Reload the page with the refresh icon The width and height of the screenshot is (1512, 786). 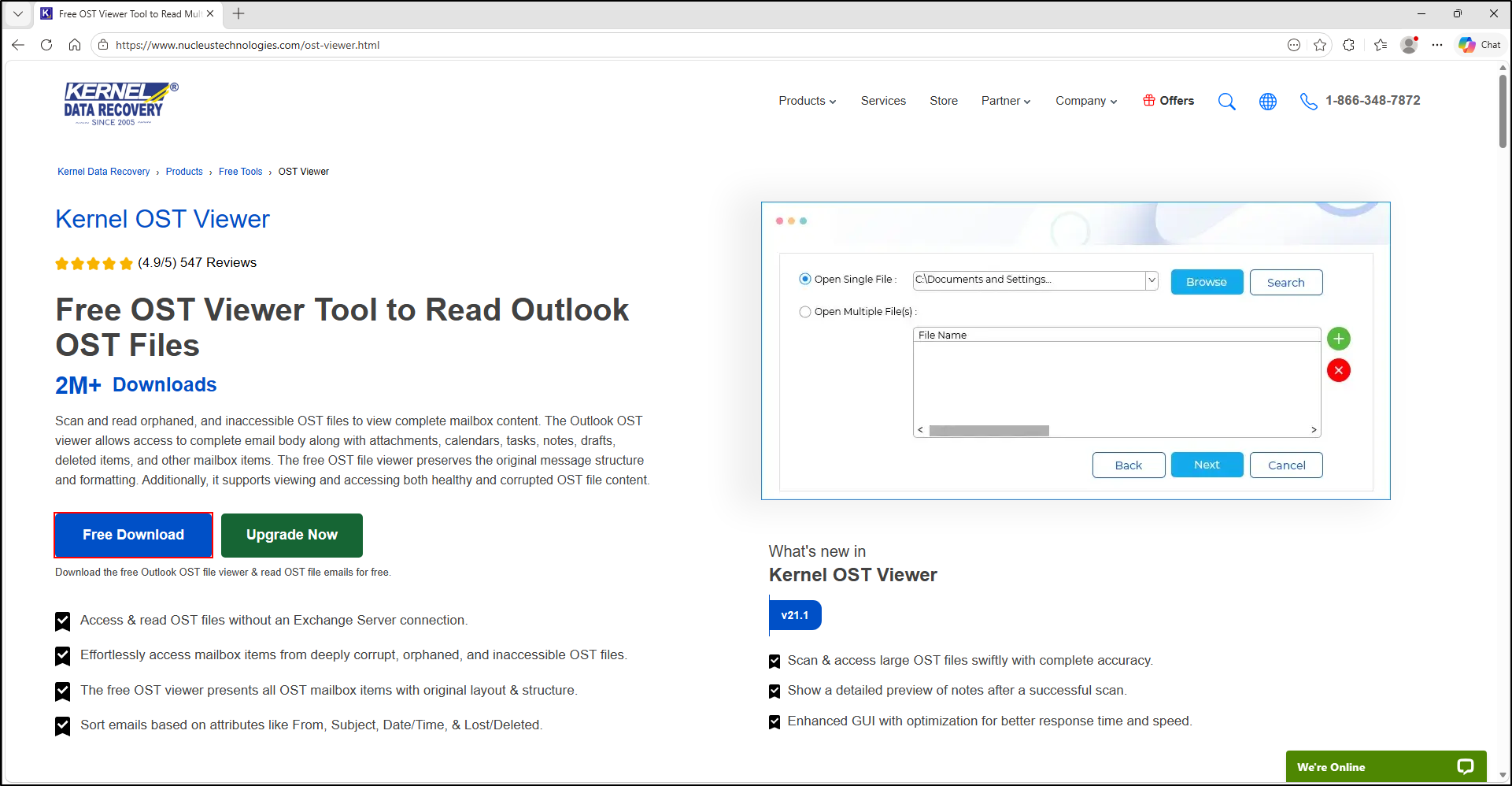pos(46,45)
